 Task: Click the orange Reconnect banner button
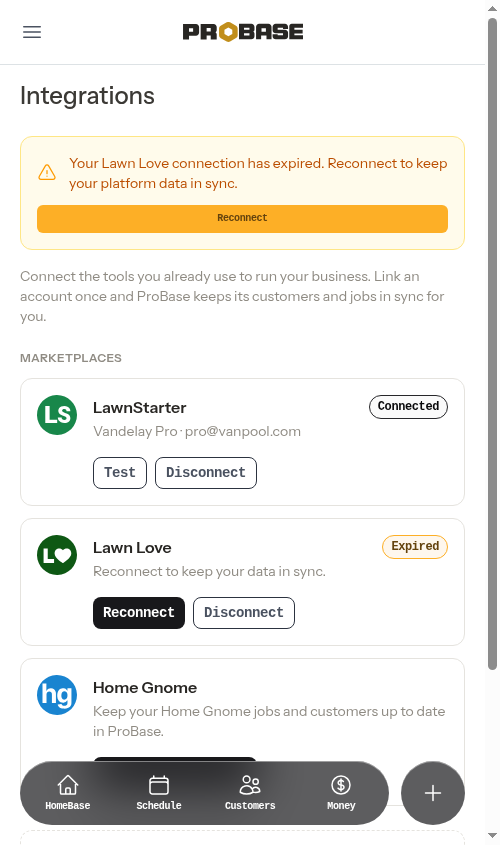(242, 218)
